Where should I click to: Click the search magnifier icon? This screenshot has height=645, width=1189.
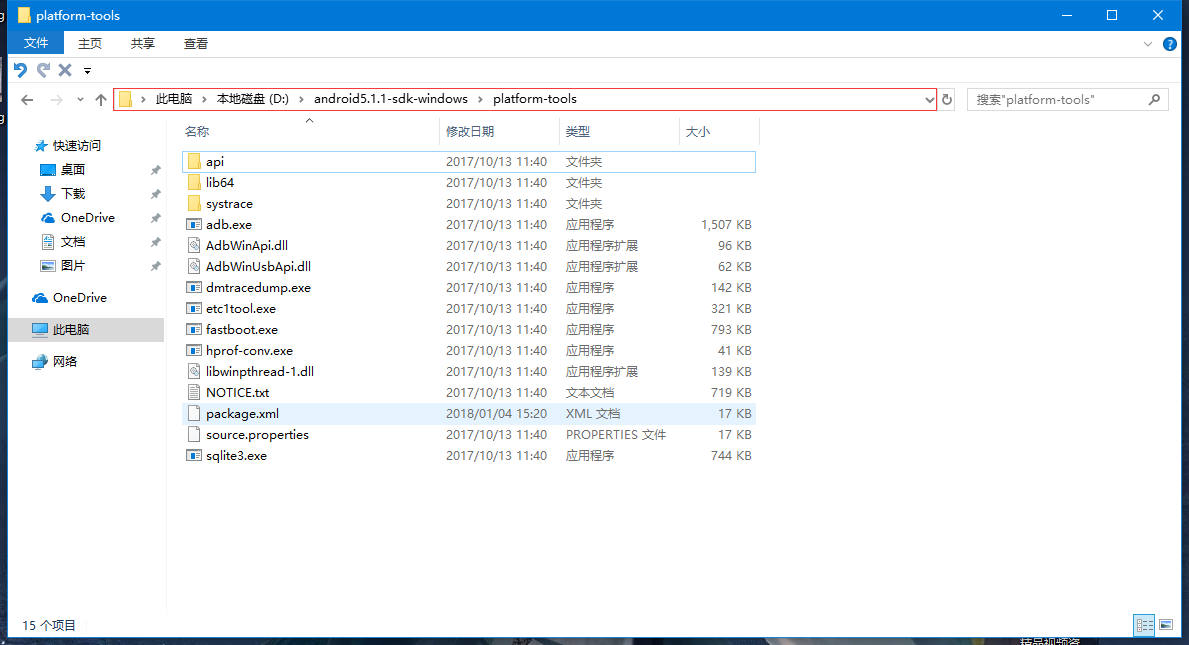pos(1154,99)
